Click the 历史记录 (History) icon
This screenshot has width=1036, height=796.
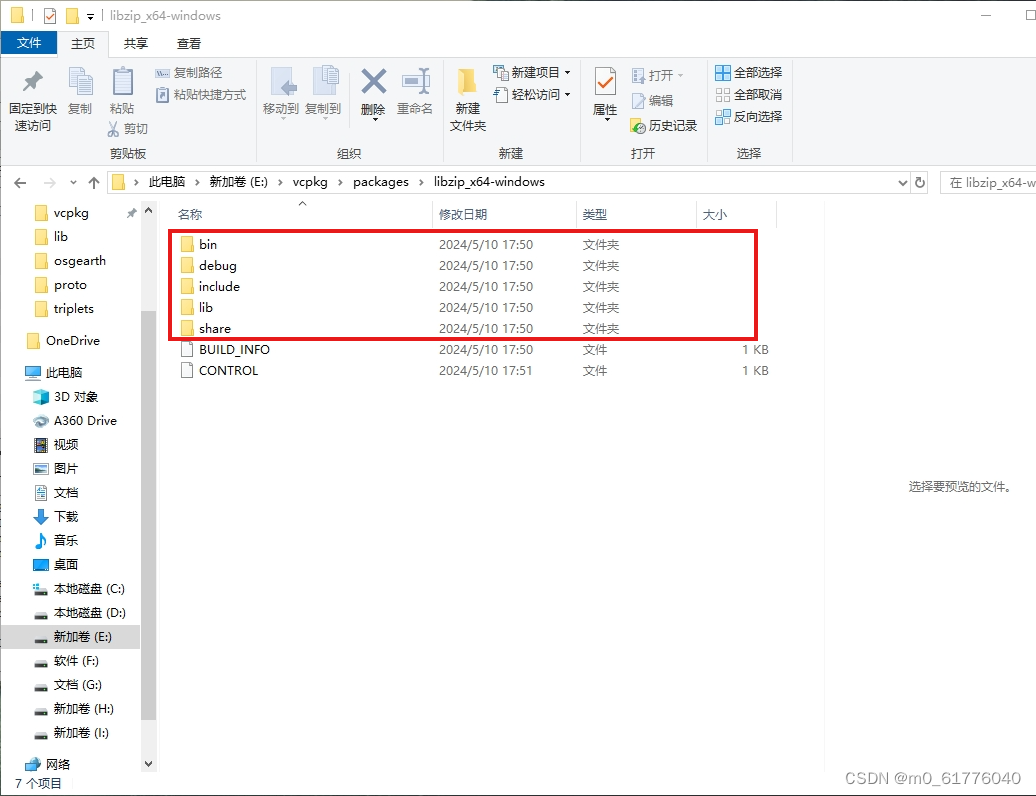click(x=640, y=127)
